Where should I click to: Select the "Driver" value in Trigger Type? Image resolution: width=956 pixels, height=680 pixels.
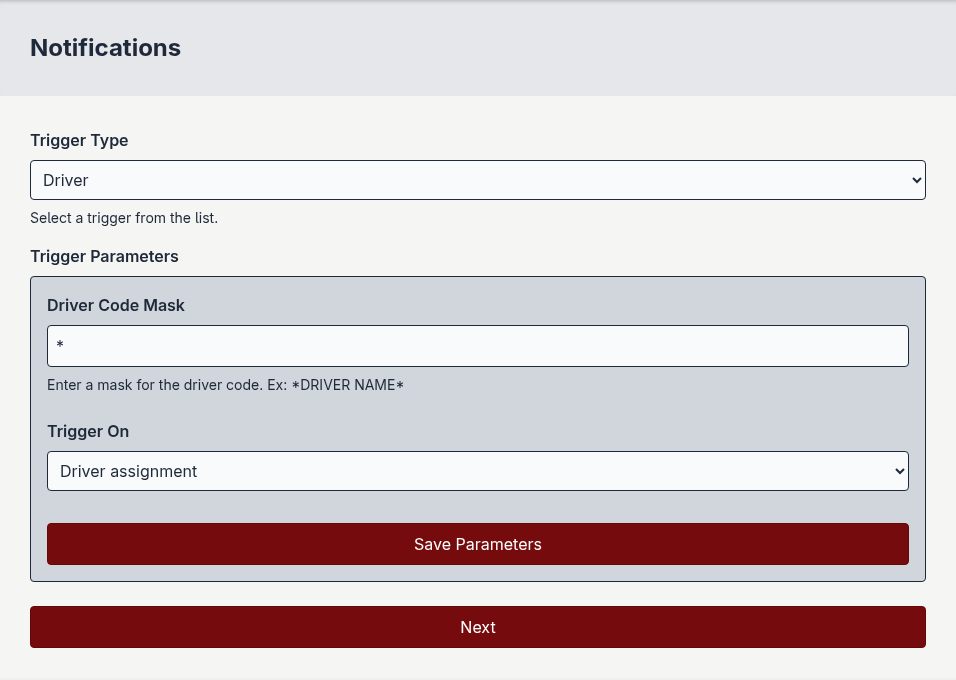[x=66, y=181]
